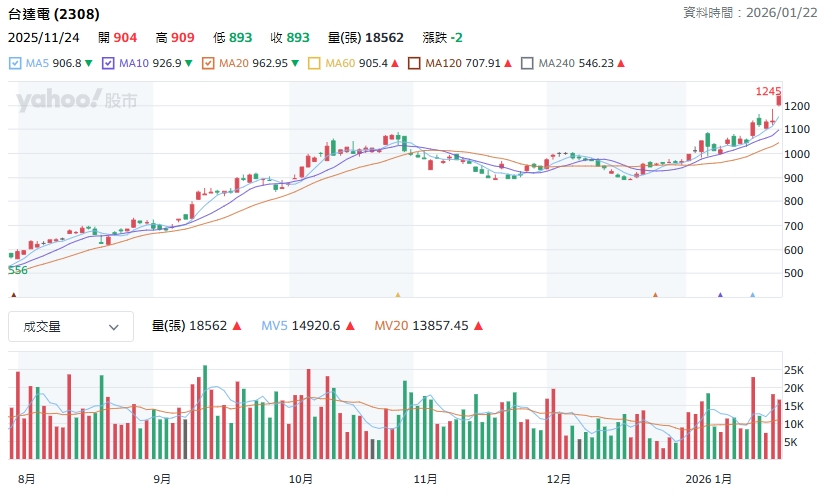Click the dark red triangle marker at chart's left edge
Viewport: 828px width, 499px height.
coord(13,295)
